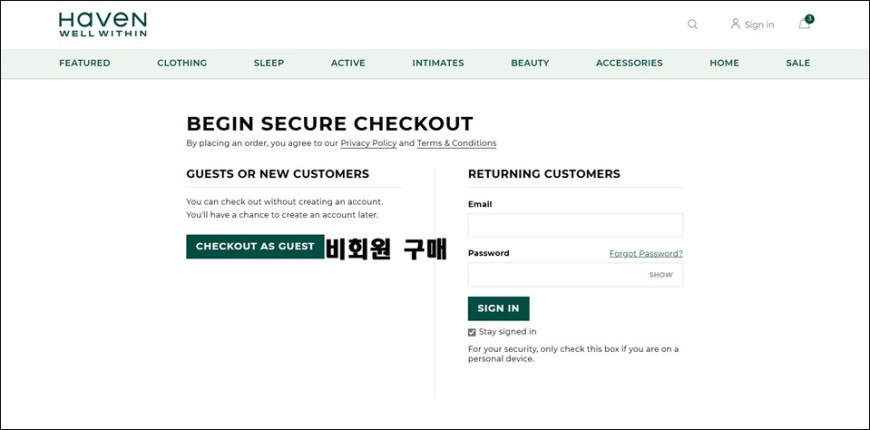Go to the HOME category
Image resolution: width=870 pixels, height=430 pixels.
click(x=724, y=63)
